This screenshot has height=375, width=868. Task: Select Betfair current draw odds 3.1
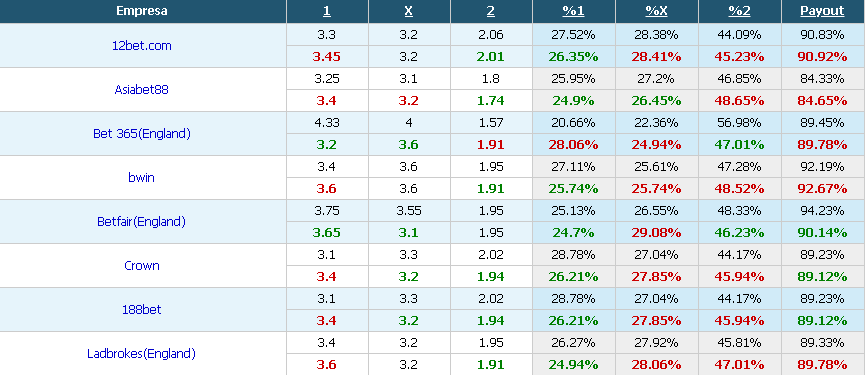coord(409,233)
